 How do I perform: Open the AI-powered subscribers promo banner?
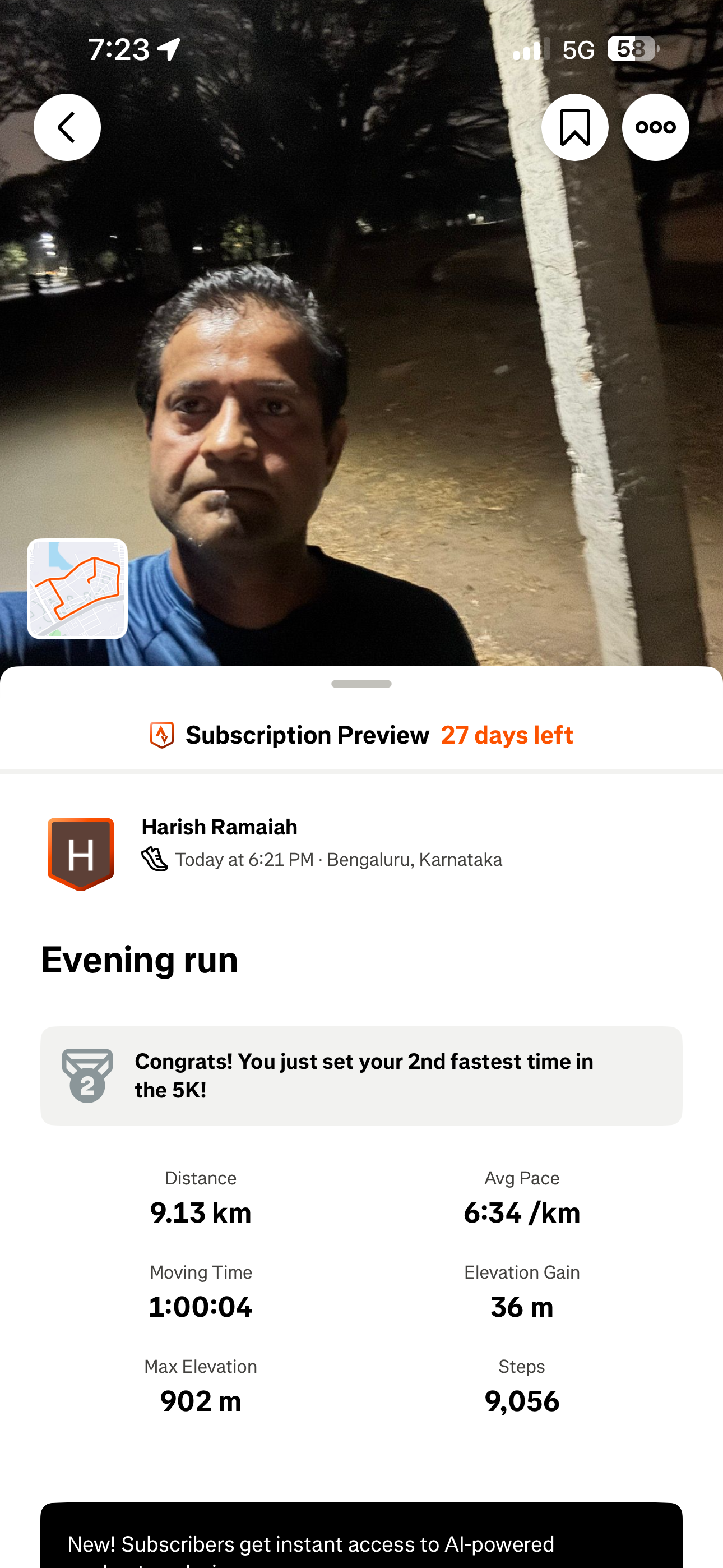[361, 1535]
